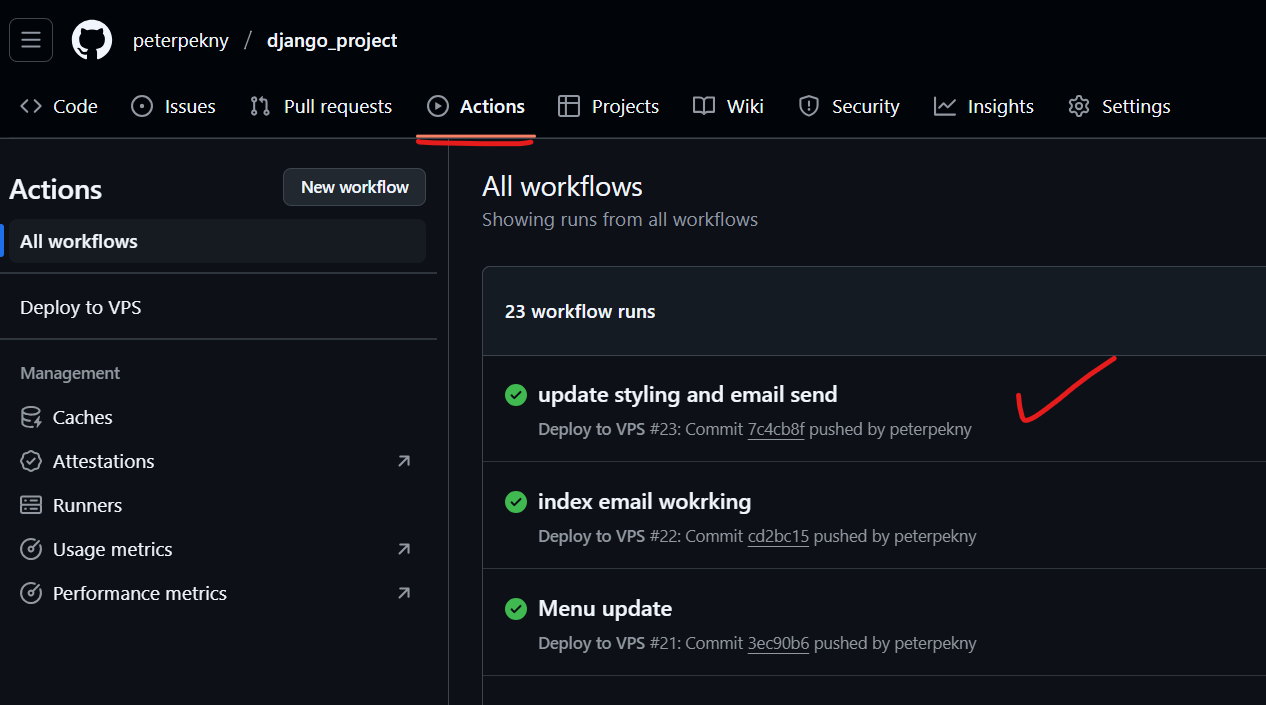Open the 'index email wokrking' workflow run
The width and height of the screenshot is (1266, 705).
644,502
